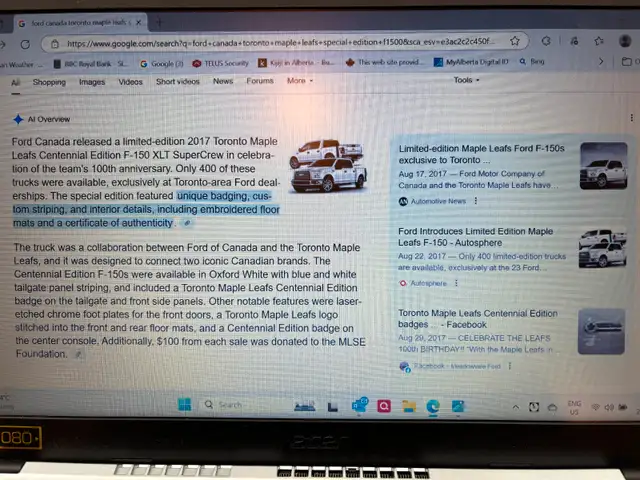Click link icon after 'certificate of authenticity'
The image size is (640, 480).
tap(187, 223)
